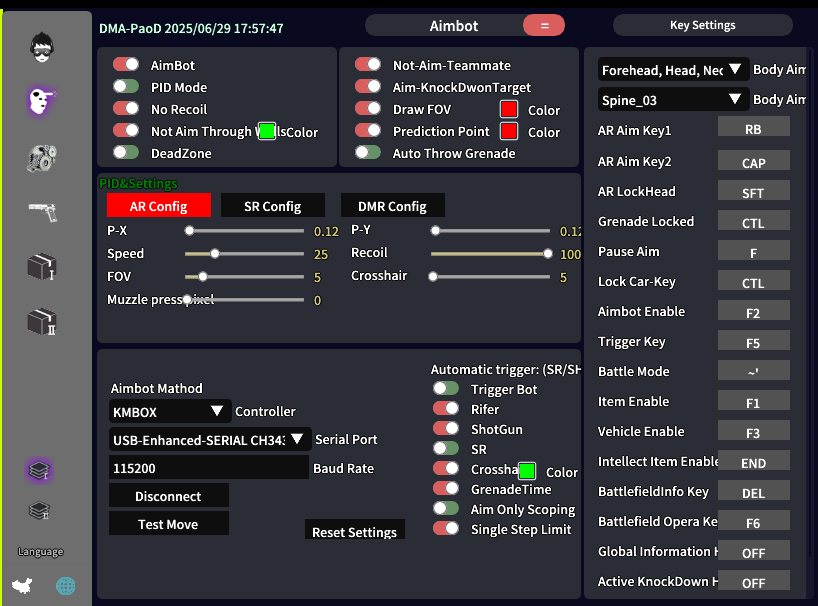Viewport: 818px width, 606px height.
Task: Open the box II sidebar icon
Action: click(x=42, y=321)
